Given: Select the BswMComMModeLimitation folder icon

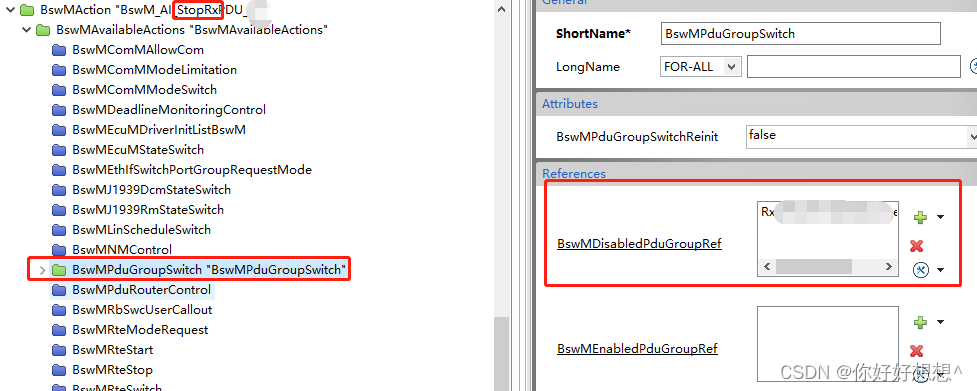Looking at the screenshot, I should 59,70.
